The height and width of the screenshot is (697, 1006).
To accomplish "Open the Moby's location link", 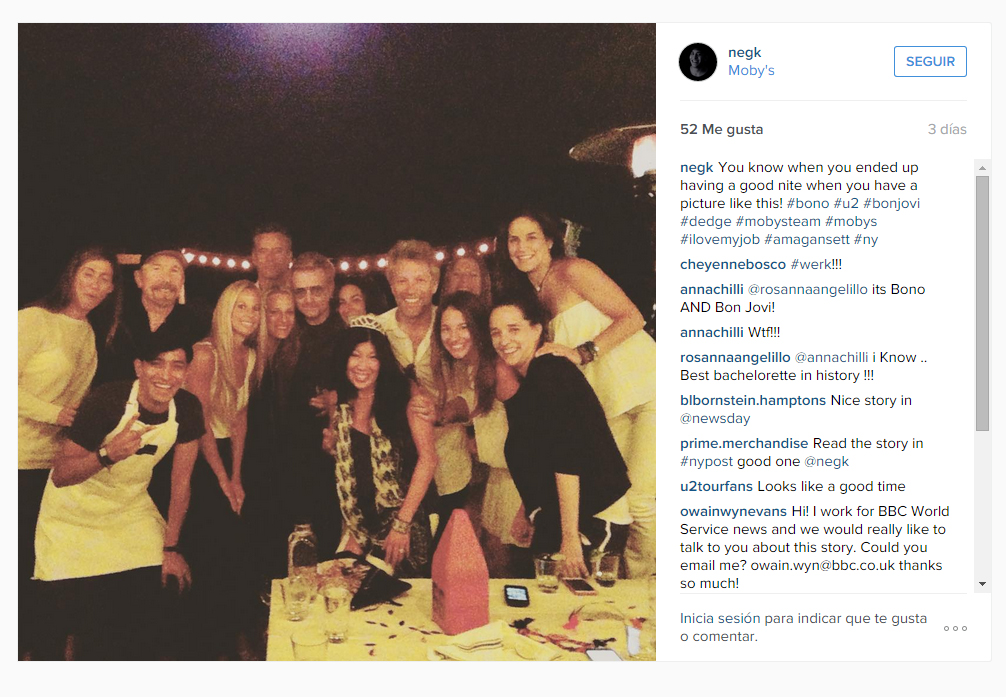I will pos(751,71).
